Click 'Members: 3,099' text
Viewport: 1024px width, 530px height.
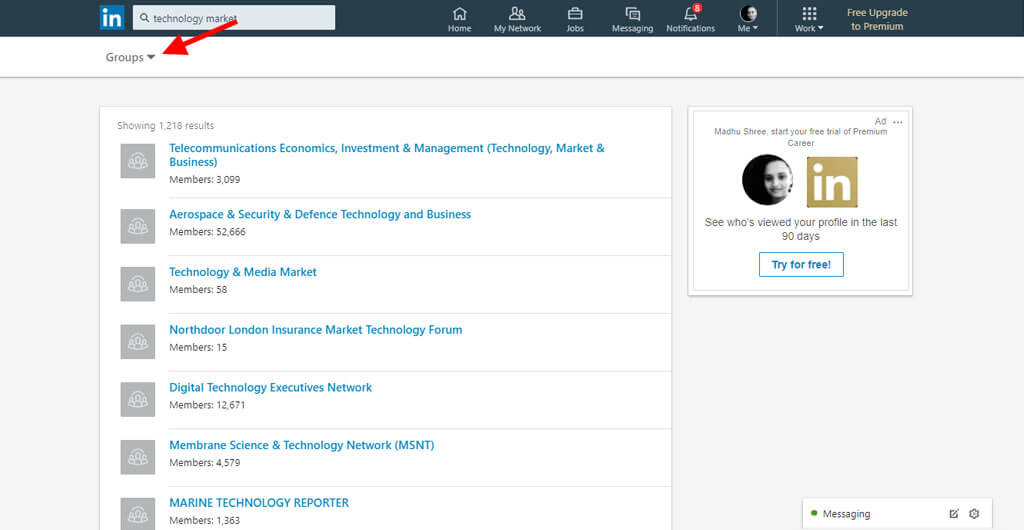click(204, 179)
